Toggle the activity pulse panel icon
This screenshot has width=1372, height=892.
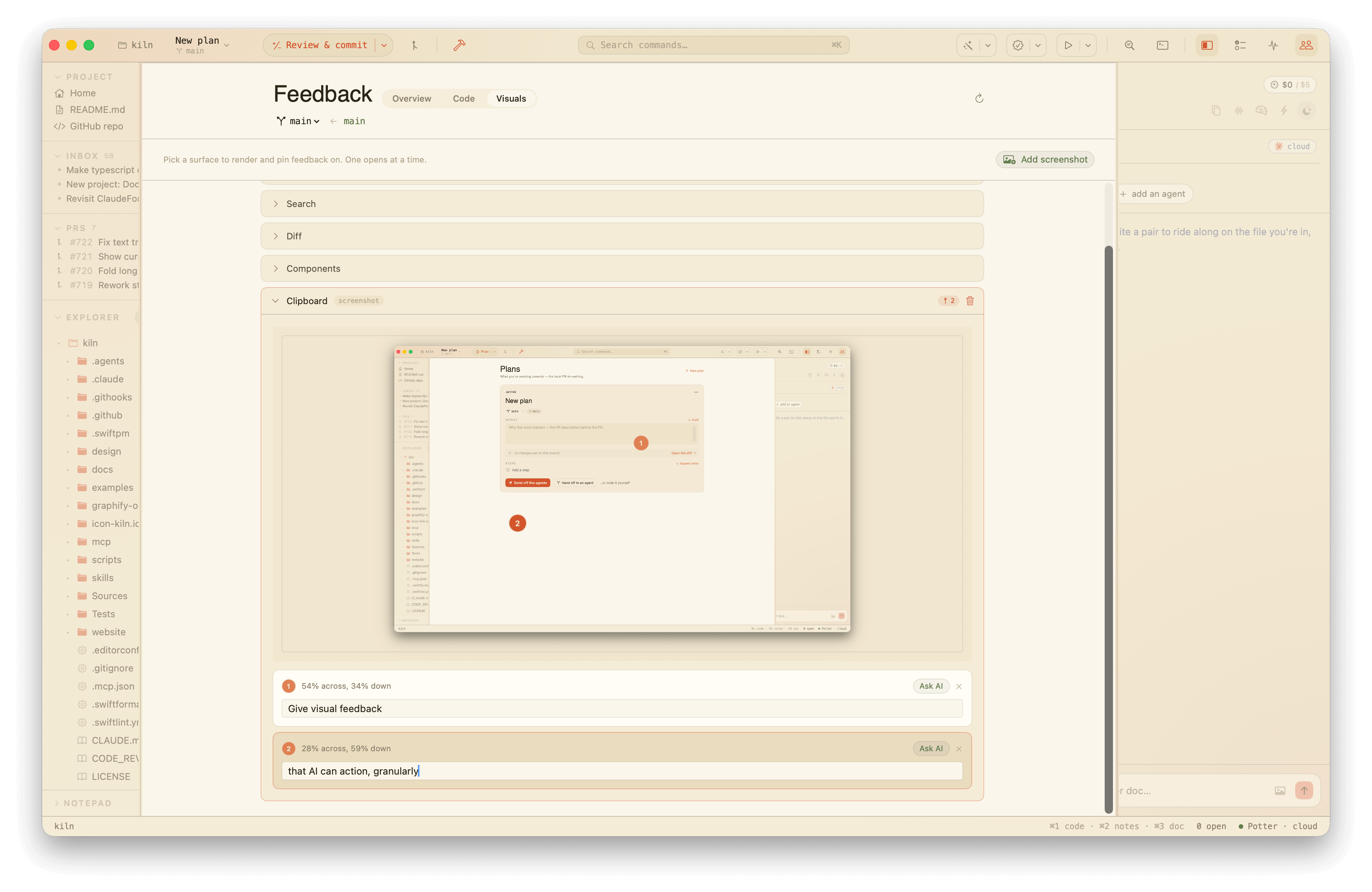(1273, 45)
